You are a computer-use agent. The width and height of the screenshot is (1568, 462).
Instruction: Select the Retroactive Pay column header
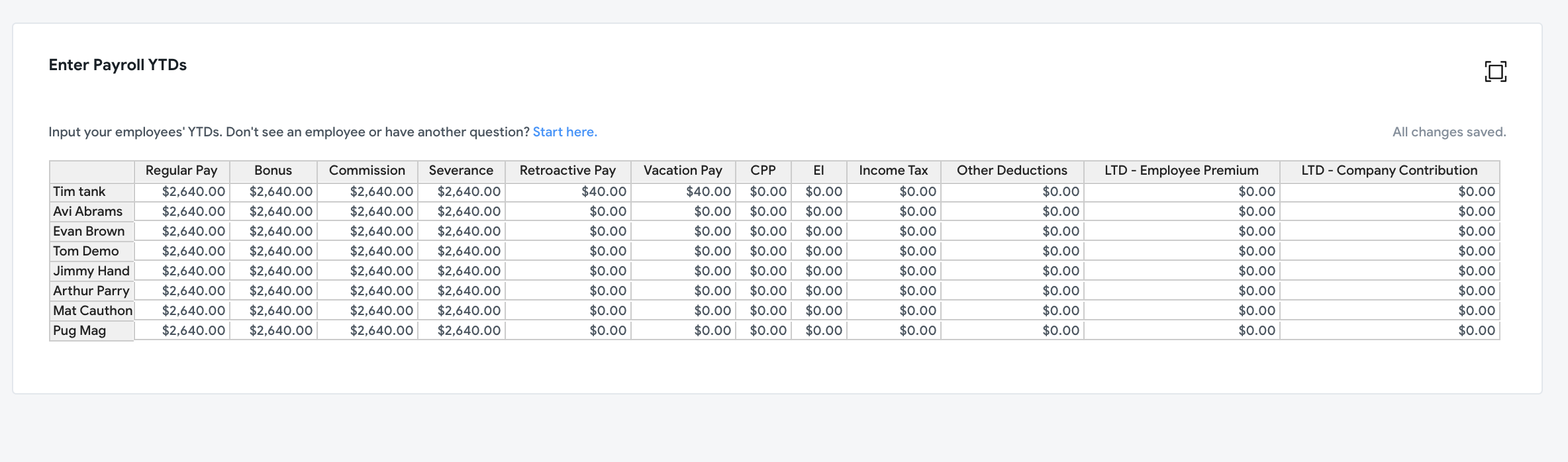[x=568, y=171]
